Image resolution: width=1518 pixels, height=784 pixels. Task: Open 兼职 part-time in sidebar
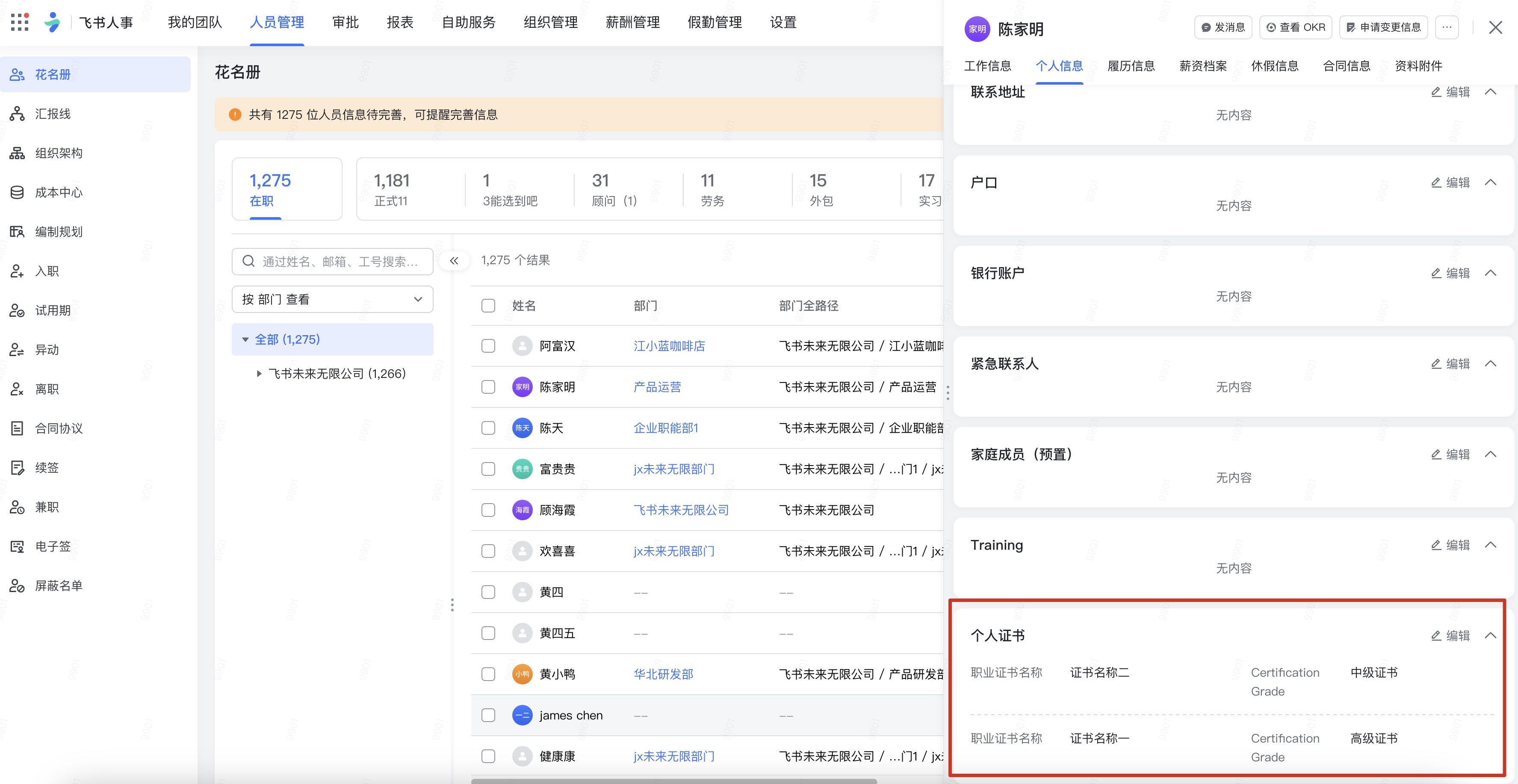95,507
